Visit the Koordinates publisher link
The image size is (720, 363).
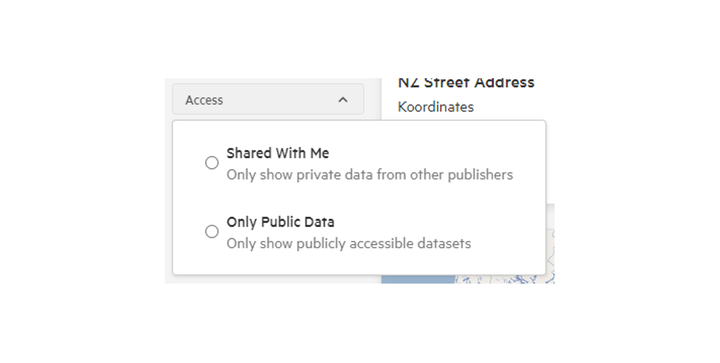tap(436, 107)
